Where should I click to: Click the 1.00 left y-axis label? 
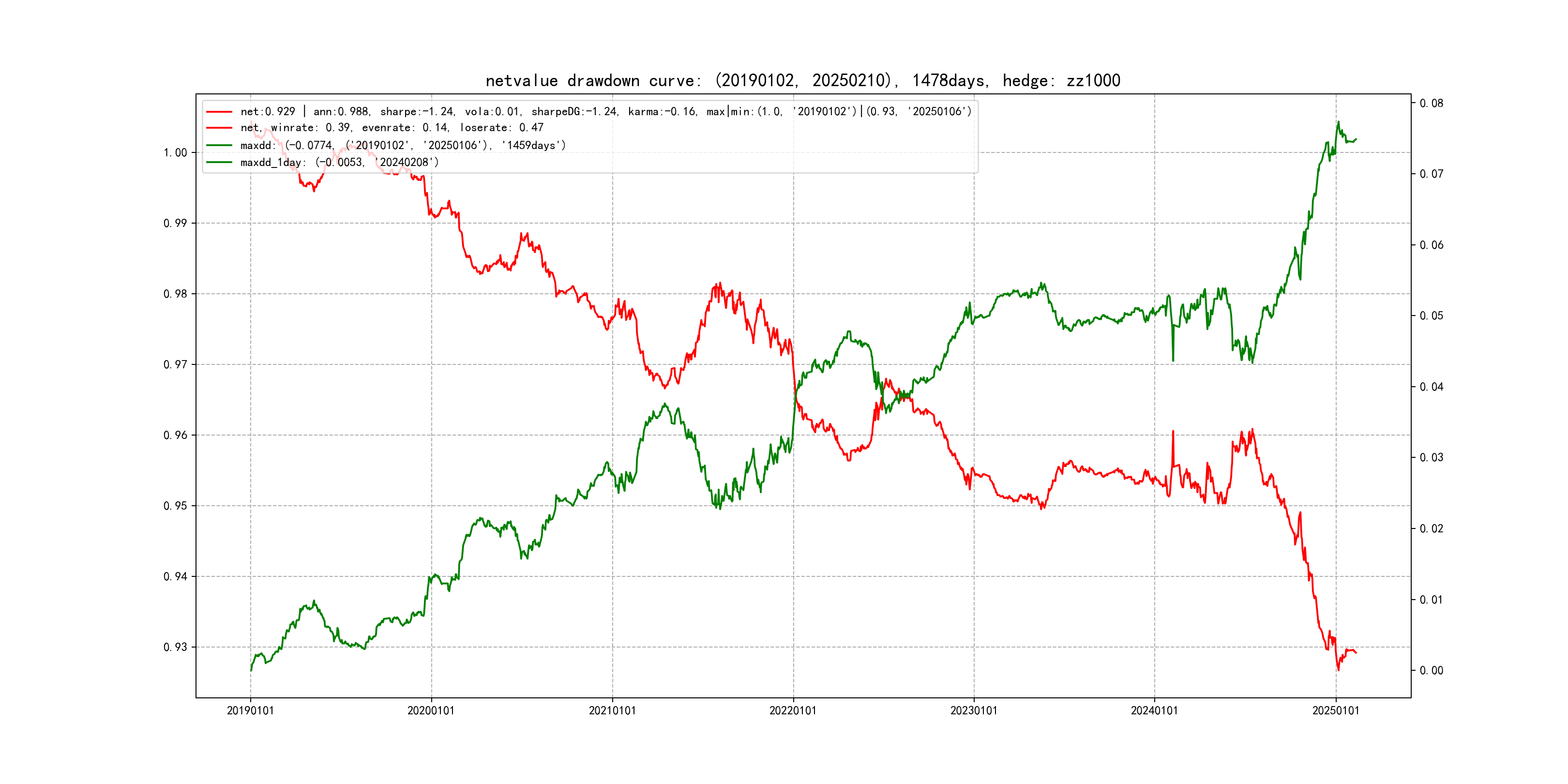175,153
